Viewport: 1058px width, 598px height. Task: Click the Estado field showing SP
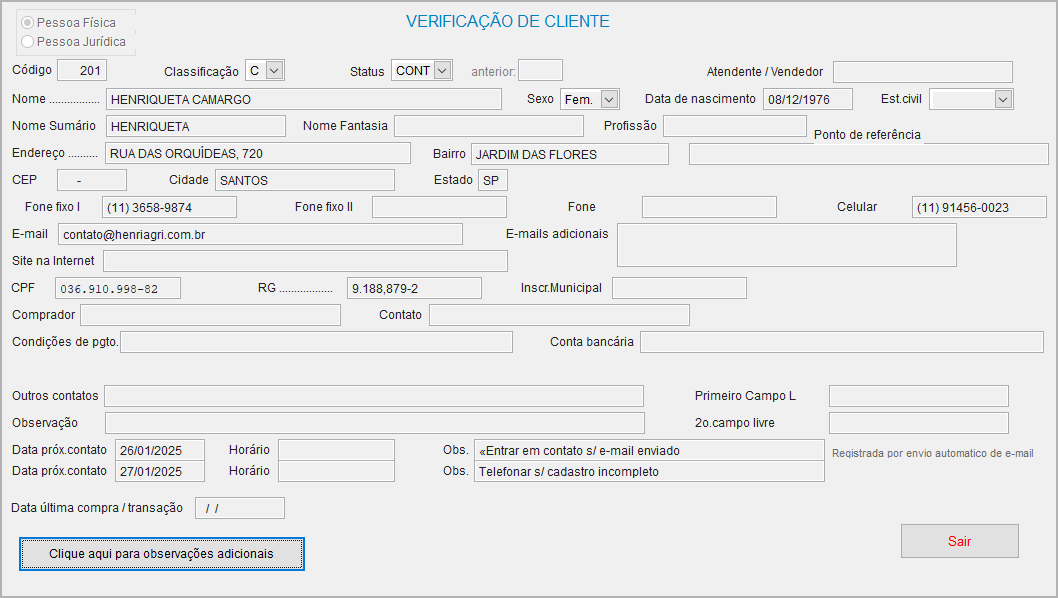click(493, 180)
